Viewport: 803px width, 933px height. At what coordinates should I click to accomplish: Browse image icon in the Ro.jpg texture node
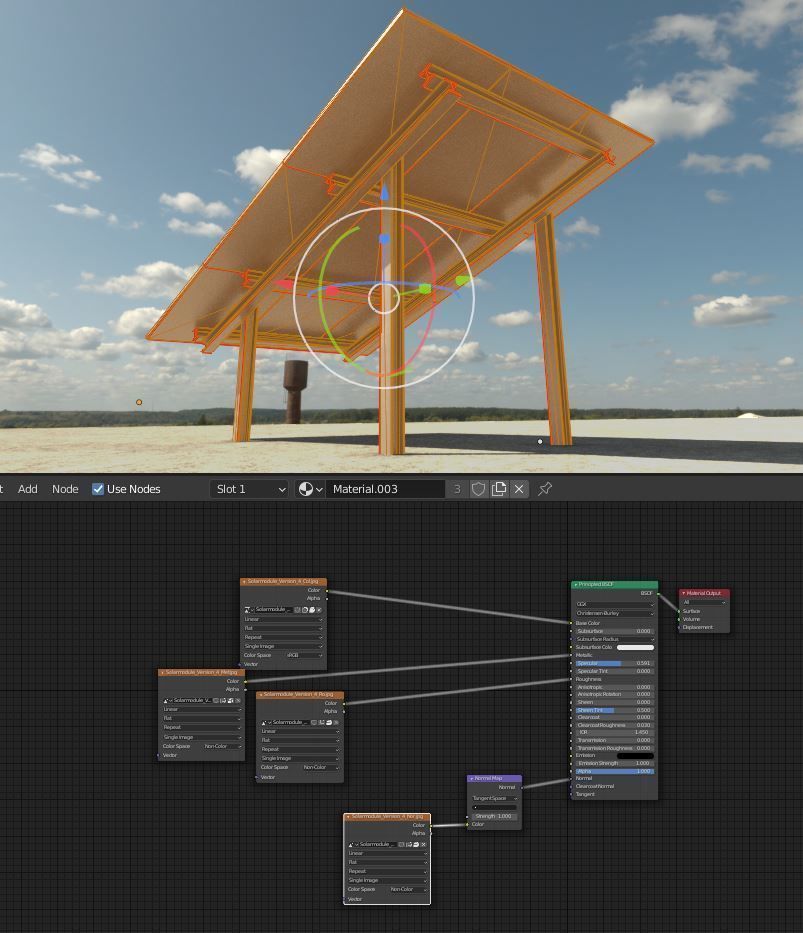[x=265, y=722]
